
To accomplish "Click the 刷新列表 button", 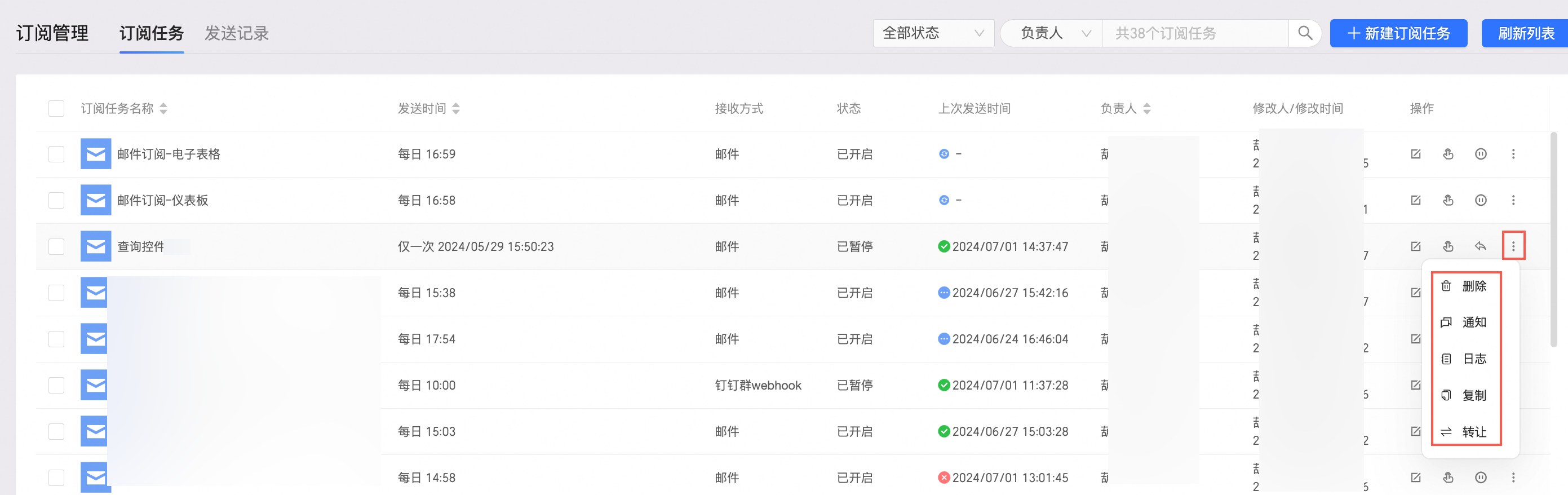I will click(x=1525, y=33).
